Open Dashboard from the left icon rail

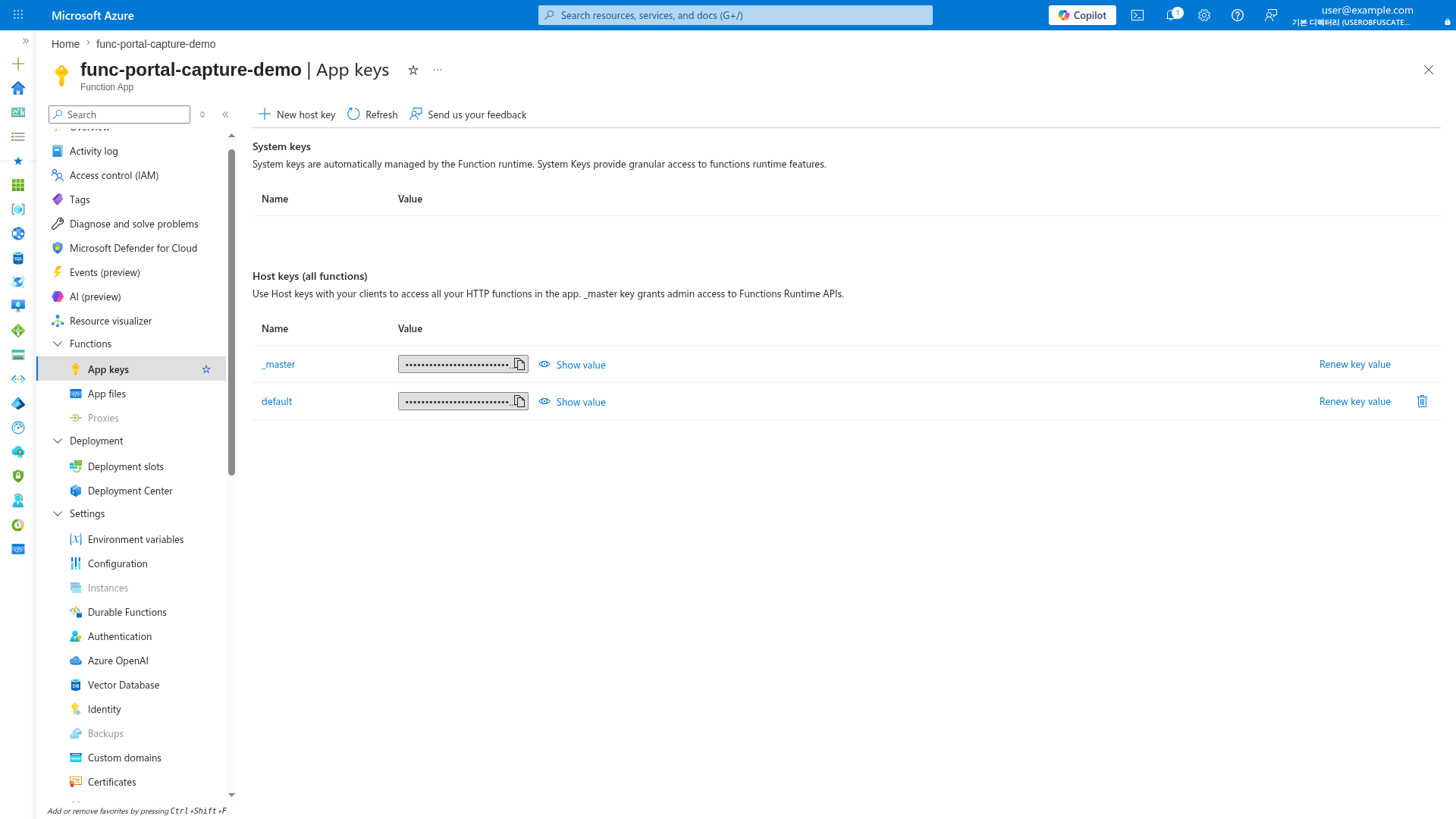[18, 112]
